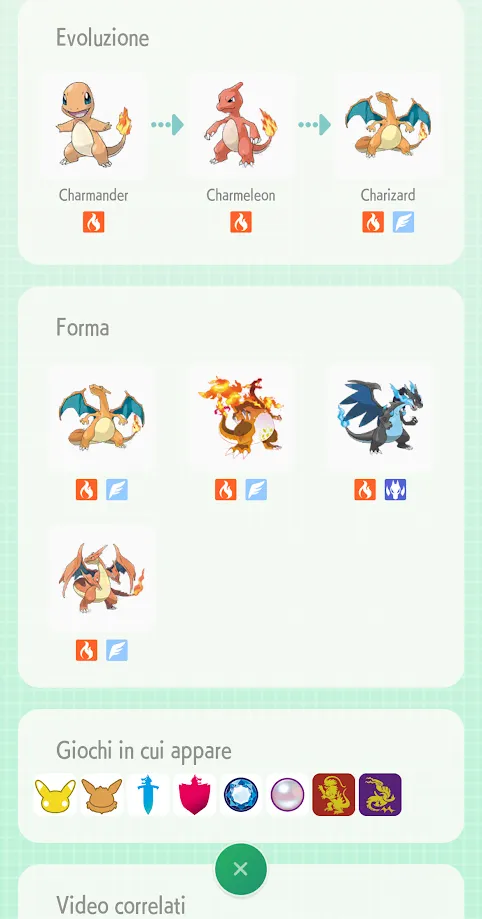Viewport: 482px width, 919px height.
Task: Select the Pokémon Scarlet game icon
Action: click(x=334, y=795)
